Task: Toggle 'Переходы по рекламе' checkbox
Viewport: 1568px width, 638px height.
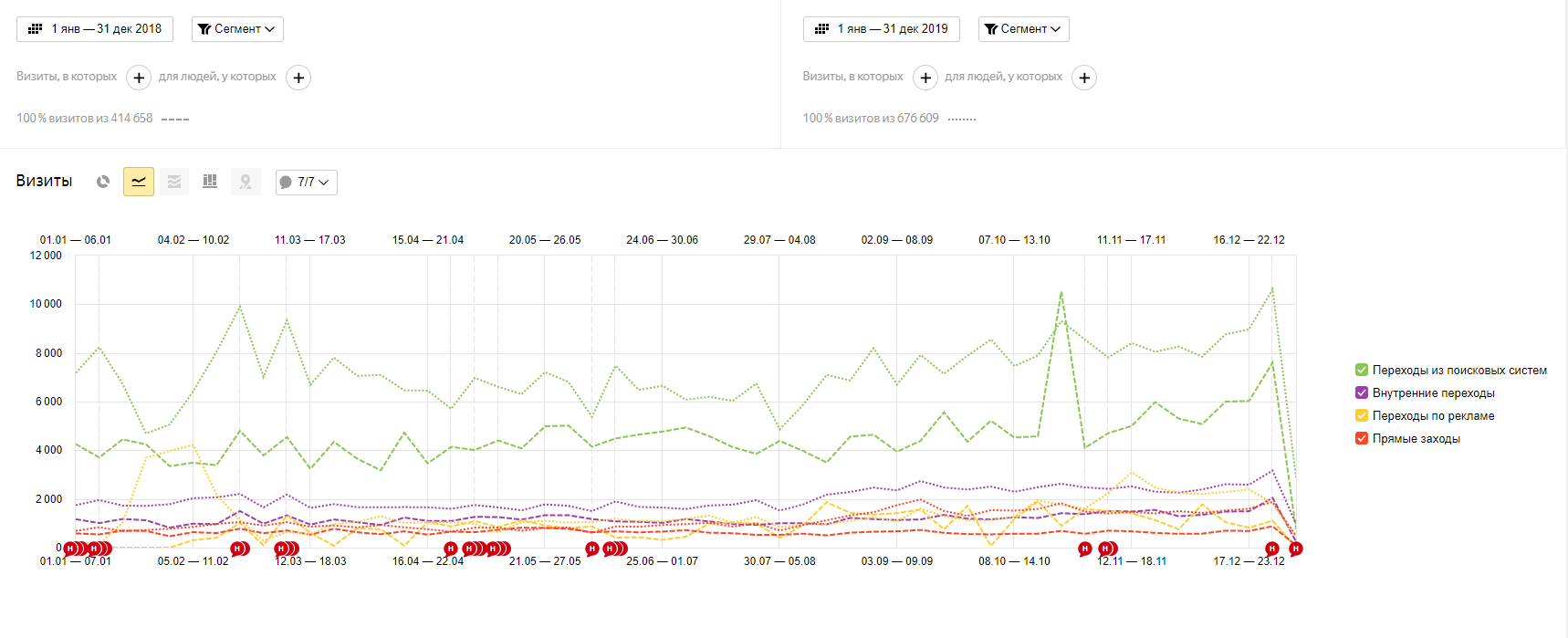Action: click(x=1362, y=416)
